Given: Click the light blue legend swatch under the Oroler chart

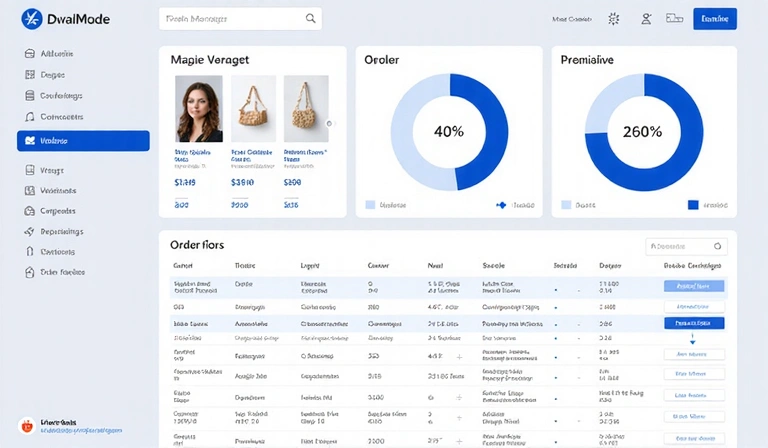Looking at the screenshot, I should click(x=370, y=205).
